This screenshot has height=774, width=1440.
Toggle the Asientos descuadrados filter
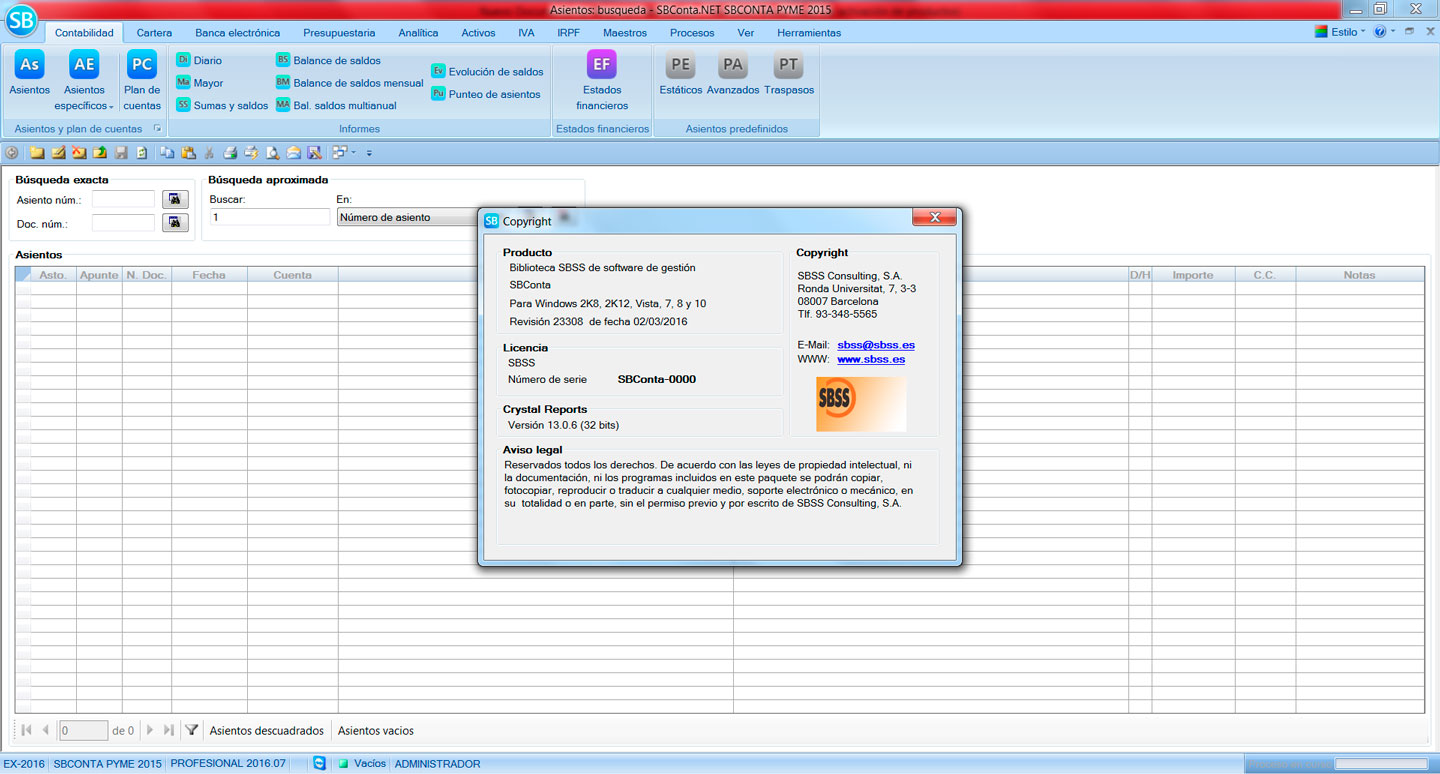[266, 731]
